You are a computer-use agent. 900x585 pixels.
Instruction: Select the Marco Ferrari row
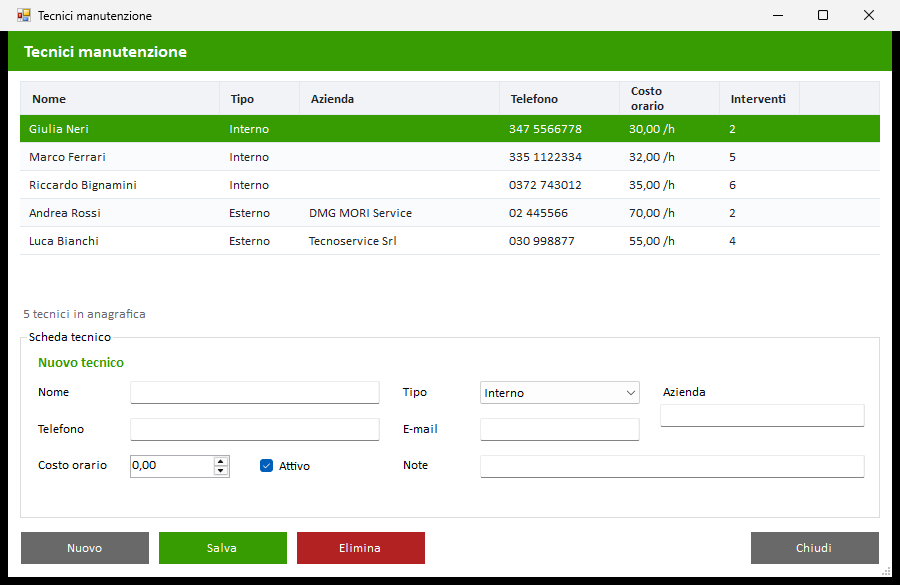tap(449, 157)
